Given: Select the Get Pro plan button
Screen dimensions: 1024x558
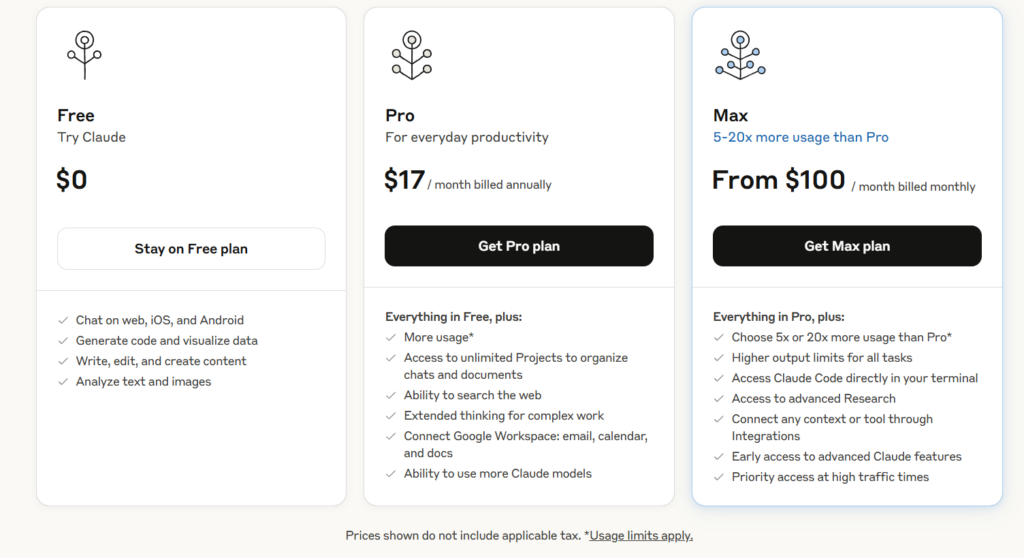Looking at the screenshot, I should 519,246.
